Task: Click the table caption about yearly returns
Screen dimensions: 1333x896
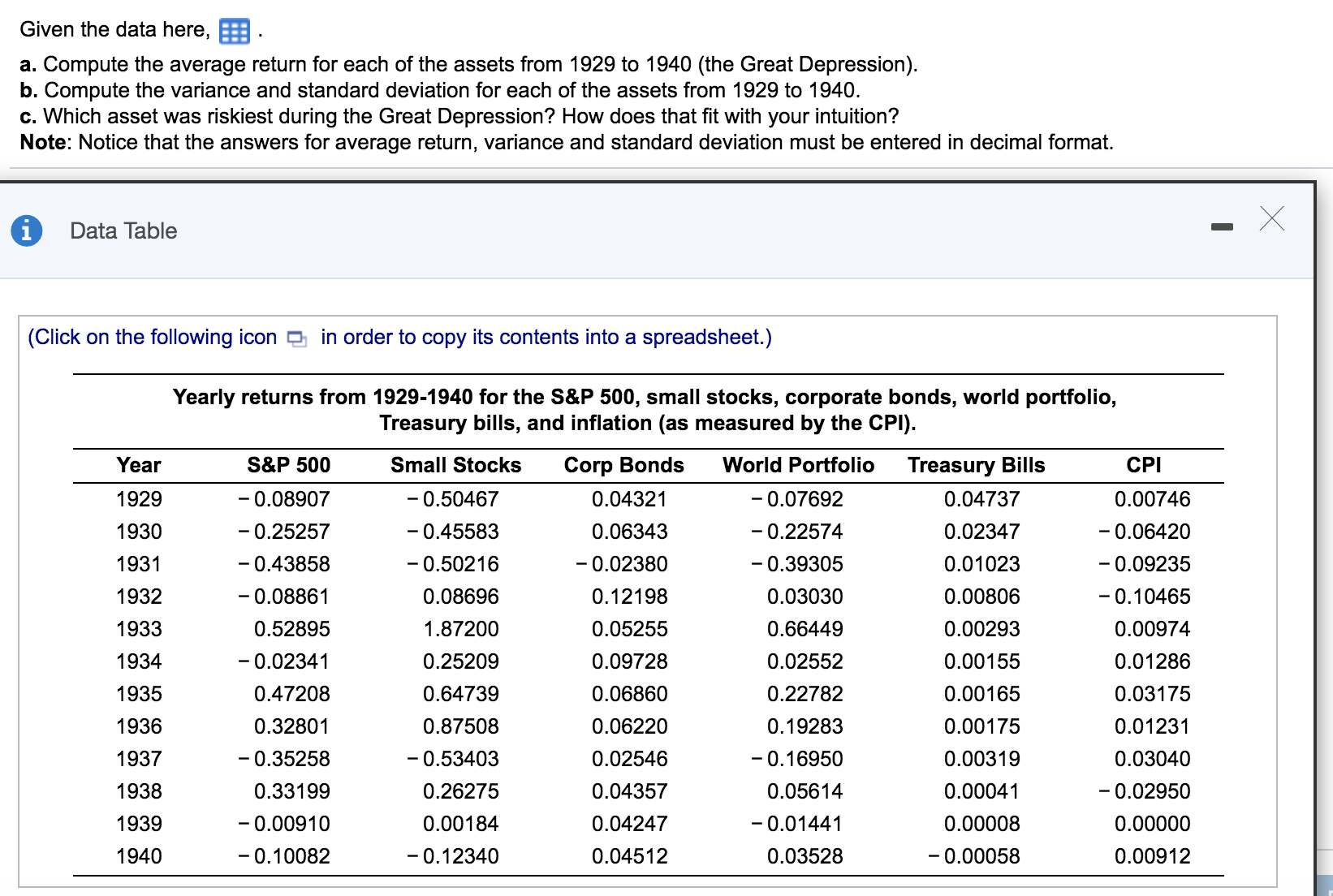Action: (645, 410)
